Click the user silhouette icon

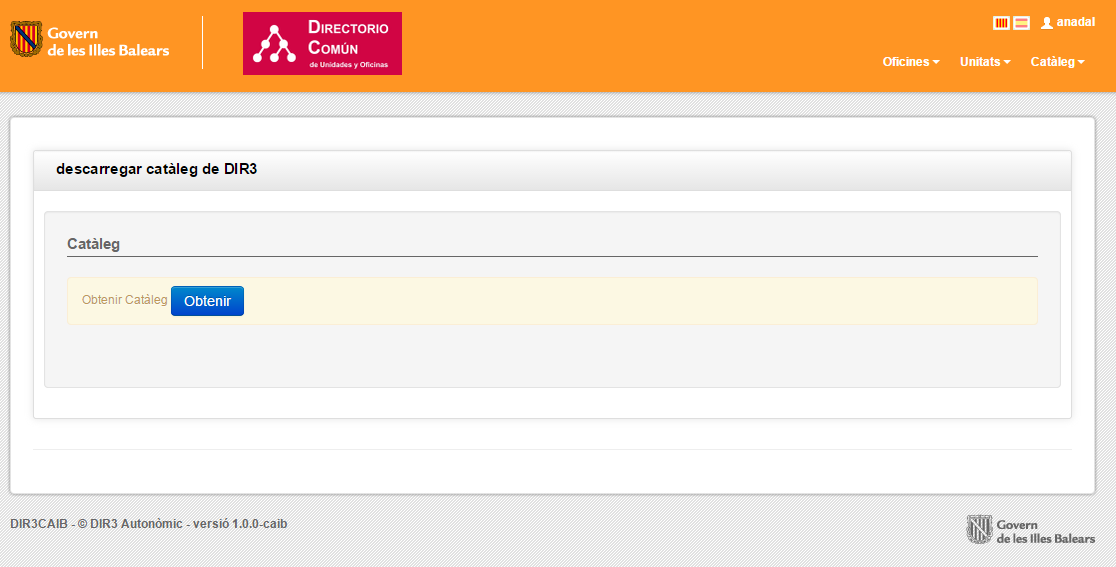tap(1047, 23)
